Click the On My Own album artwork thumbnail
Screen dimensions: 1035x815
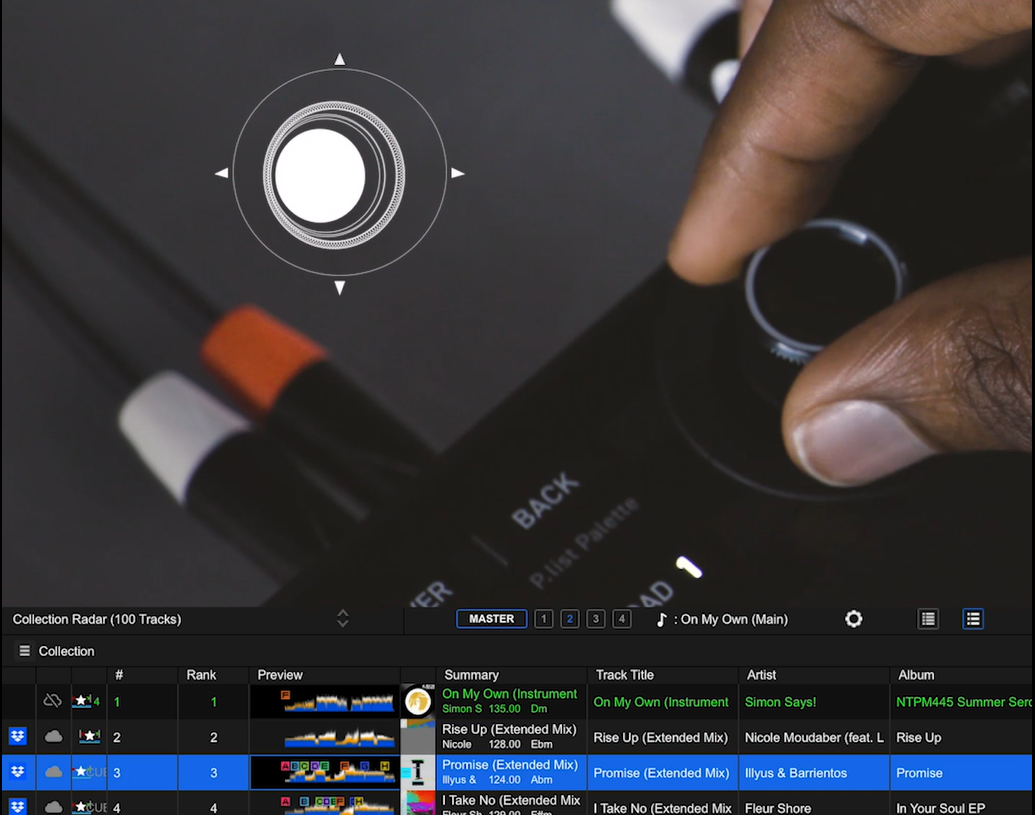click(x=418, y=702)
